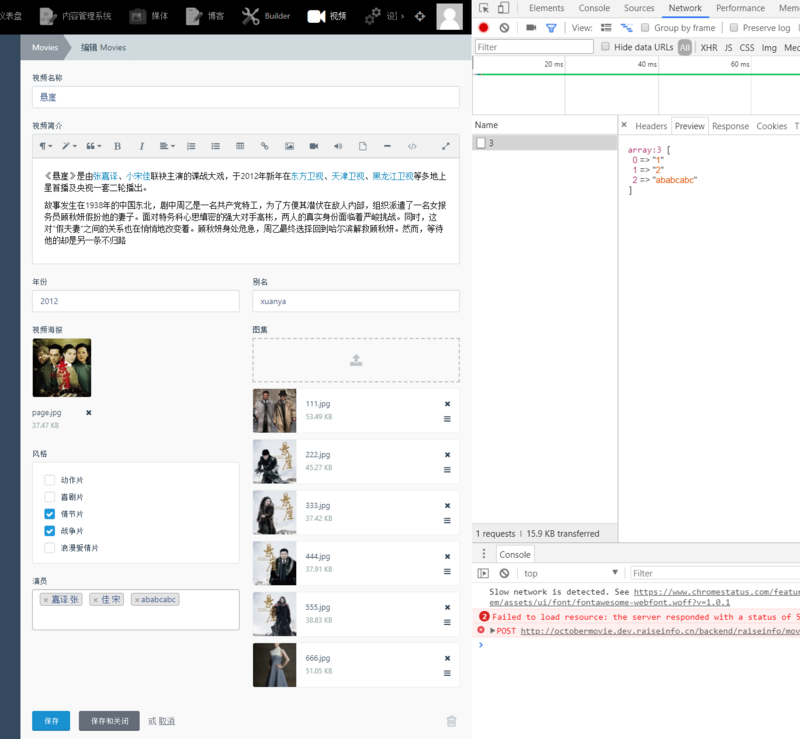
Task: Insert link in editor
Action: pyautogui.click(x=264, y=146)
